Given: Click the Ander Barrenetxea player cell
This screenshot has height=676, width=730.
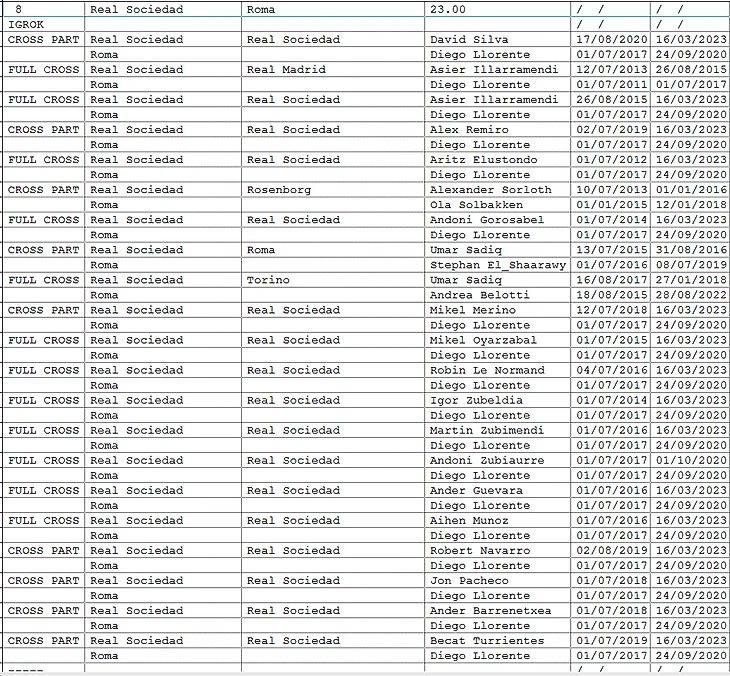Looking at the screenshot, I should [x=497, y=611].
